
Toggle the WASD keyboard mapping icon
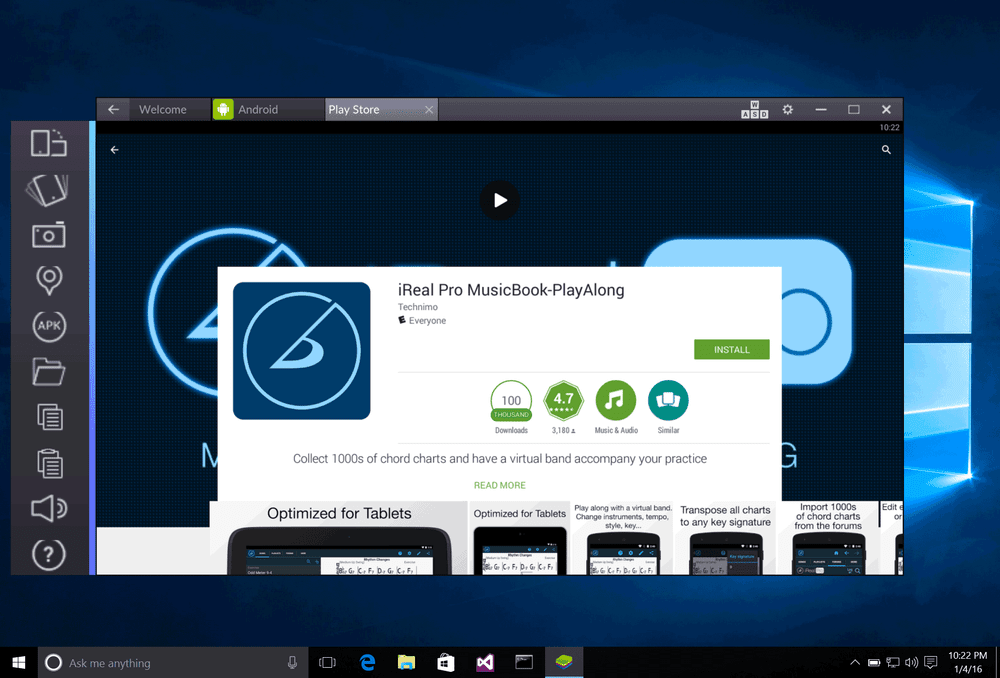pyautogui.click(x=754, y=110)
